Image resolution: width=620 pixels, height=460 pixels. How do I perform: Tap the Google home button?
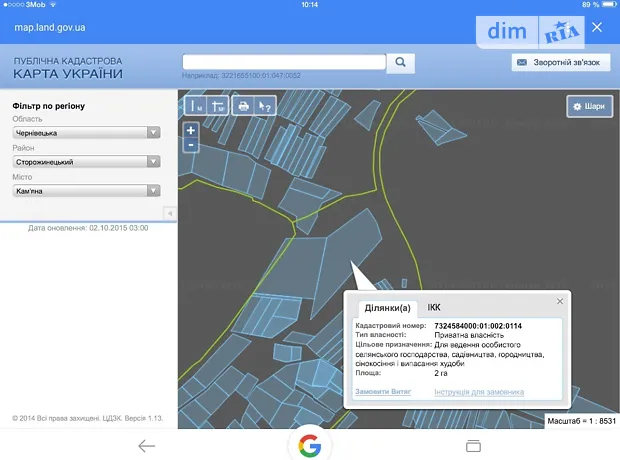[x=309, y=445]
